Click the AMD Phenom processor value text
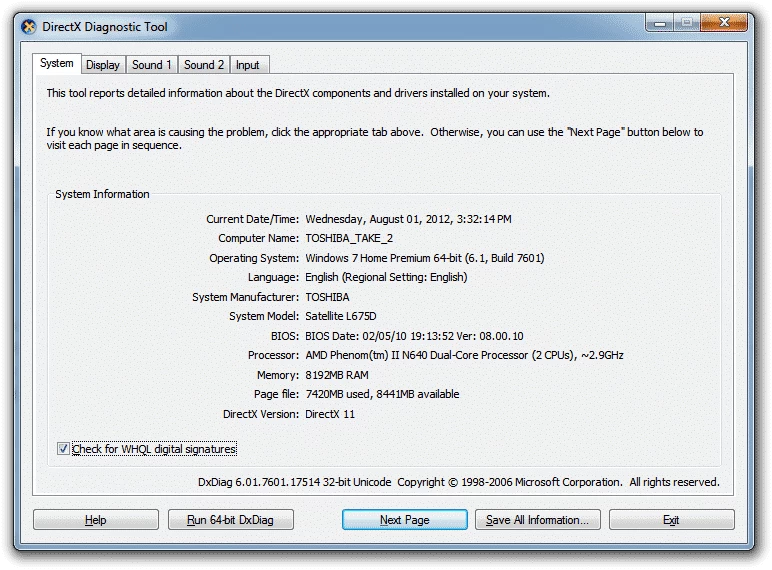 click(x=464, y=355)
